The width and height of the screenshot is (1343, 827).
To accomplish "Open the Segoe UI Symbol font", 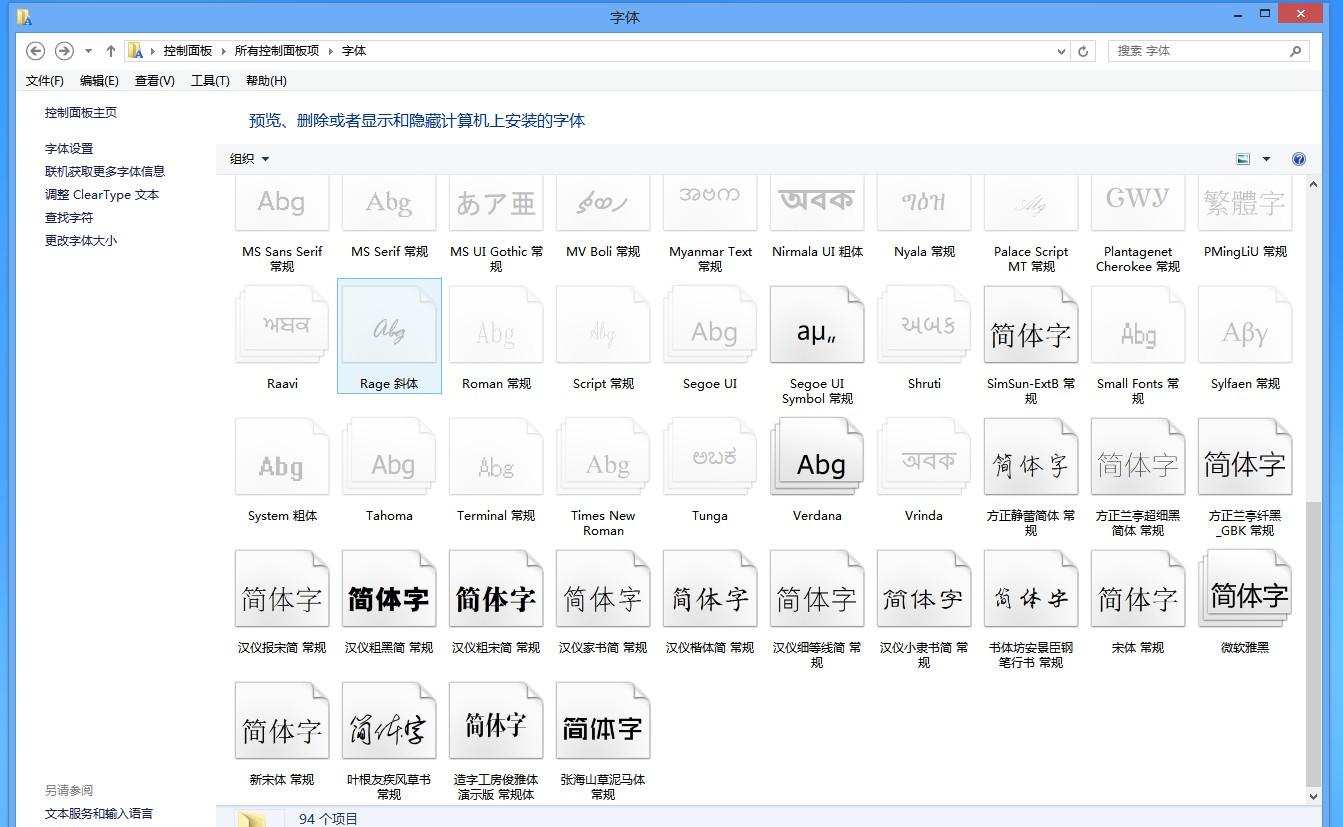I will point(817,324).
